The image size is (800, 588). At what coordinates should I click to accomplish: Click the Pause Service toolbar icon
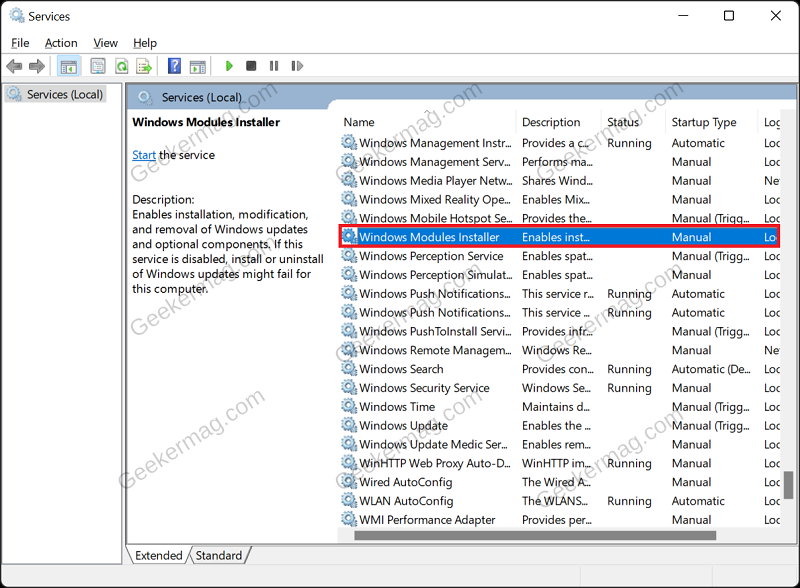click(x=274, y=66)
